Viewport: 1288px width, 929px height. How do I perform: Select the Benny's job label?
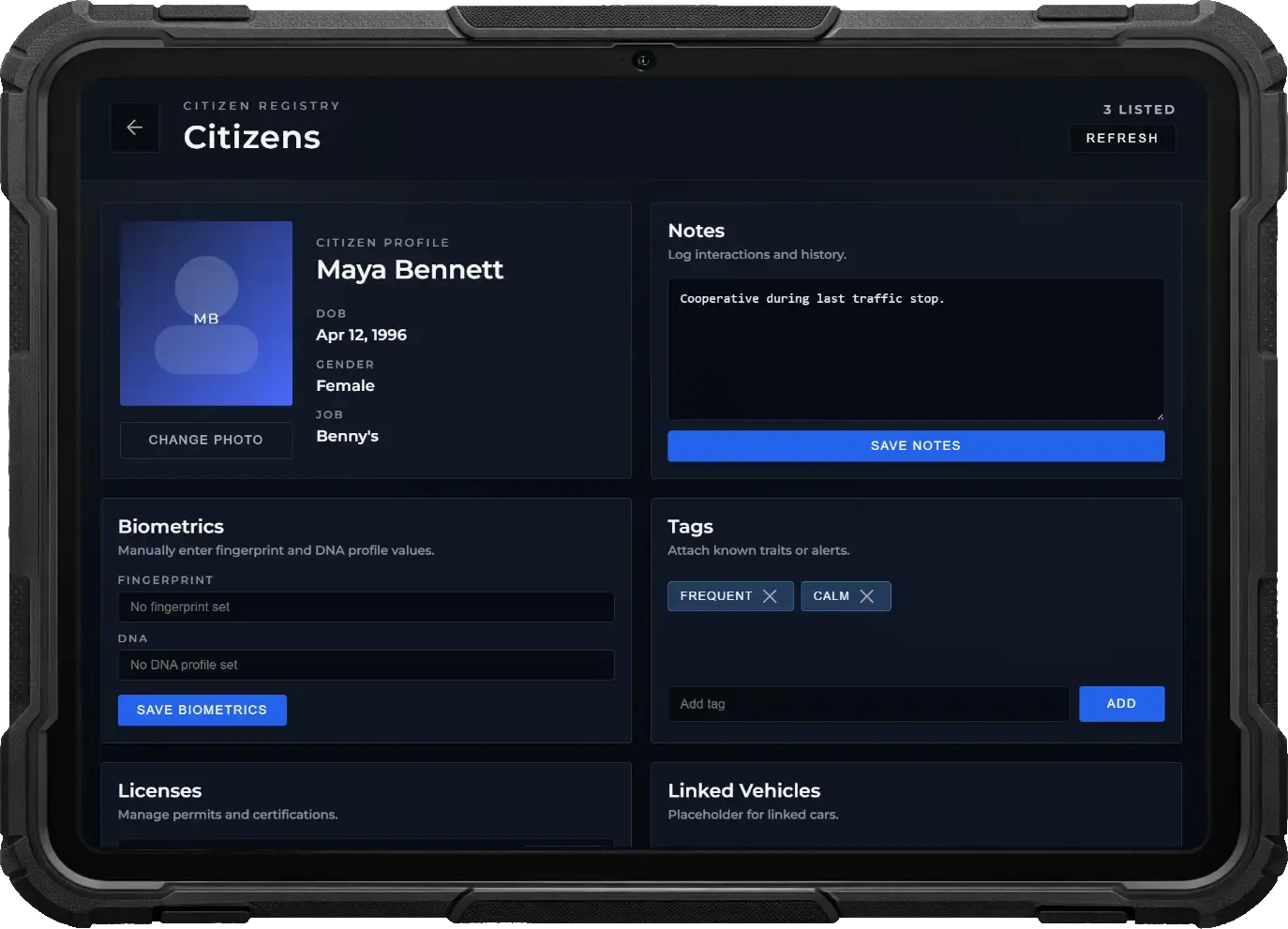(x=347, y=436)
